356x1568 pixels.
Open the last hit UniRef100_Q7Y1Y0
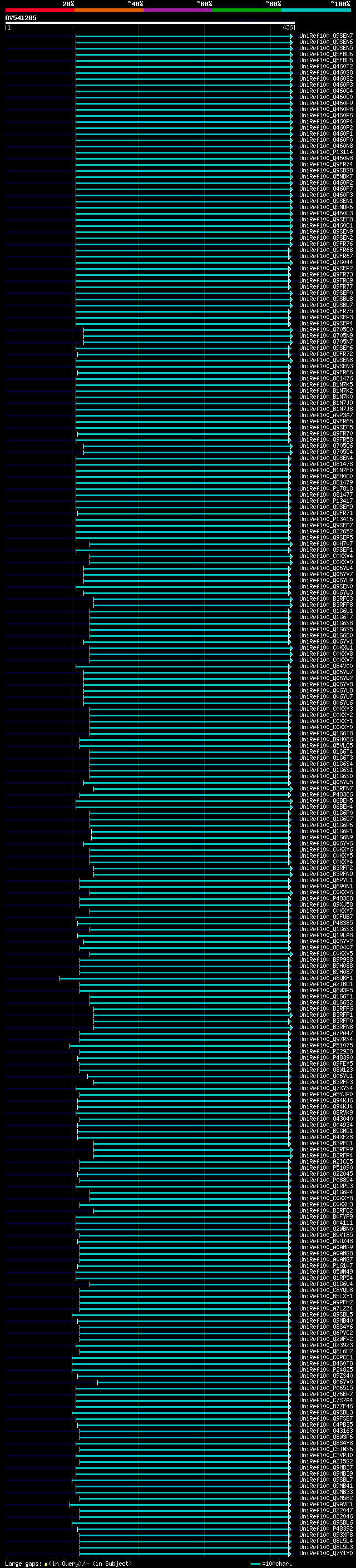pos(325,1553)
